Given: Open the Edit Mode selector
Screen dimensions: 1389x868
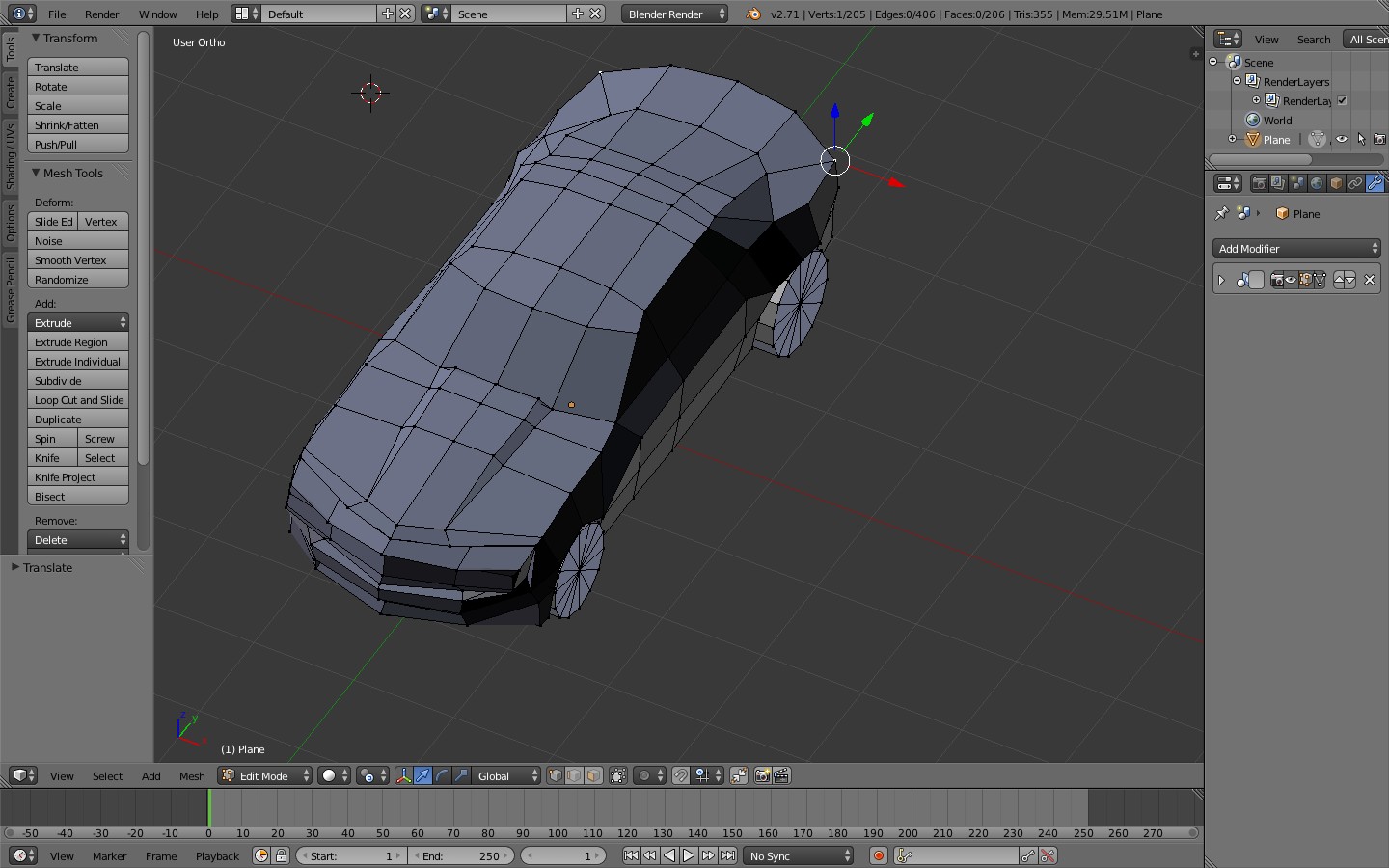Looking at the screenshot, I should (x=265, y=775).
